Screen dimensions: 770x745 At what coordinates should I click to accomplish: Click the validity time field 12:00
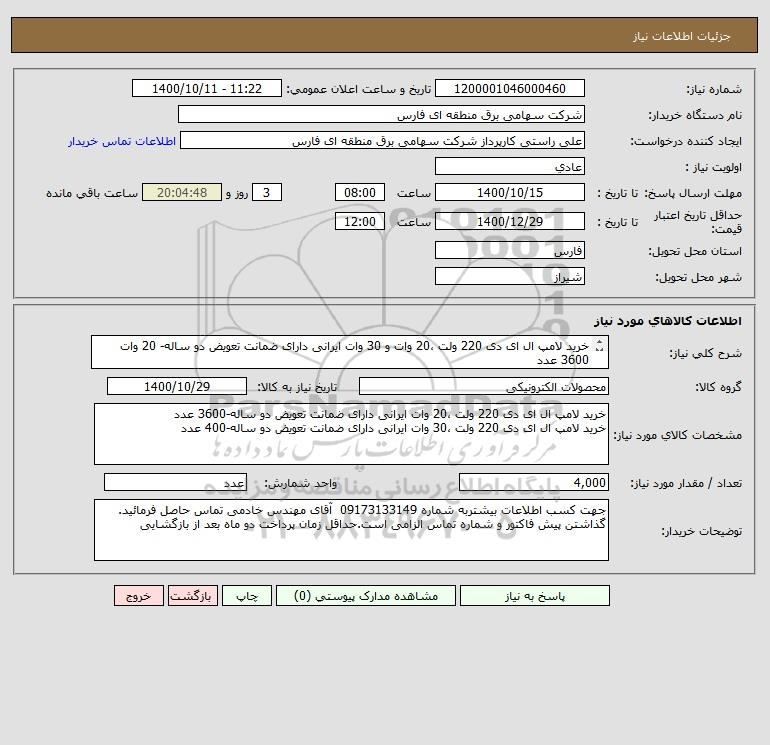coord(359,221)
